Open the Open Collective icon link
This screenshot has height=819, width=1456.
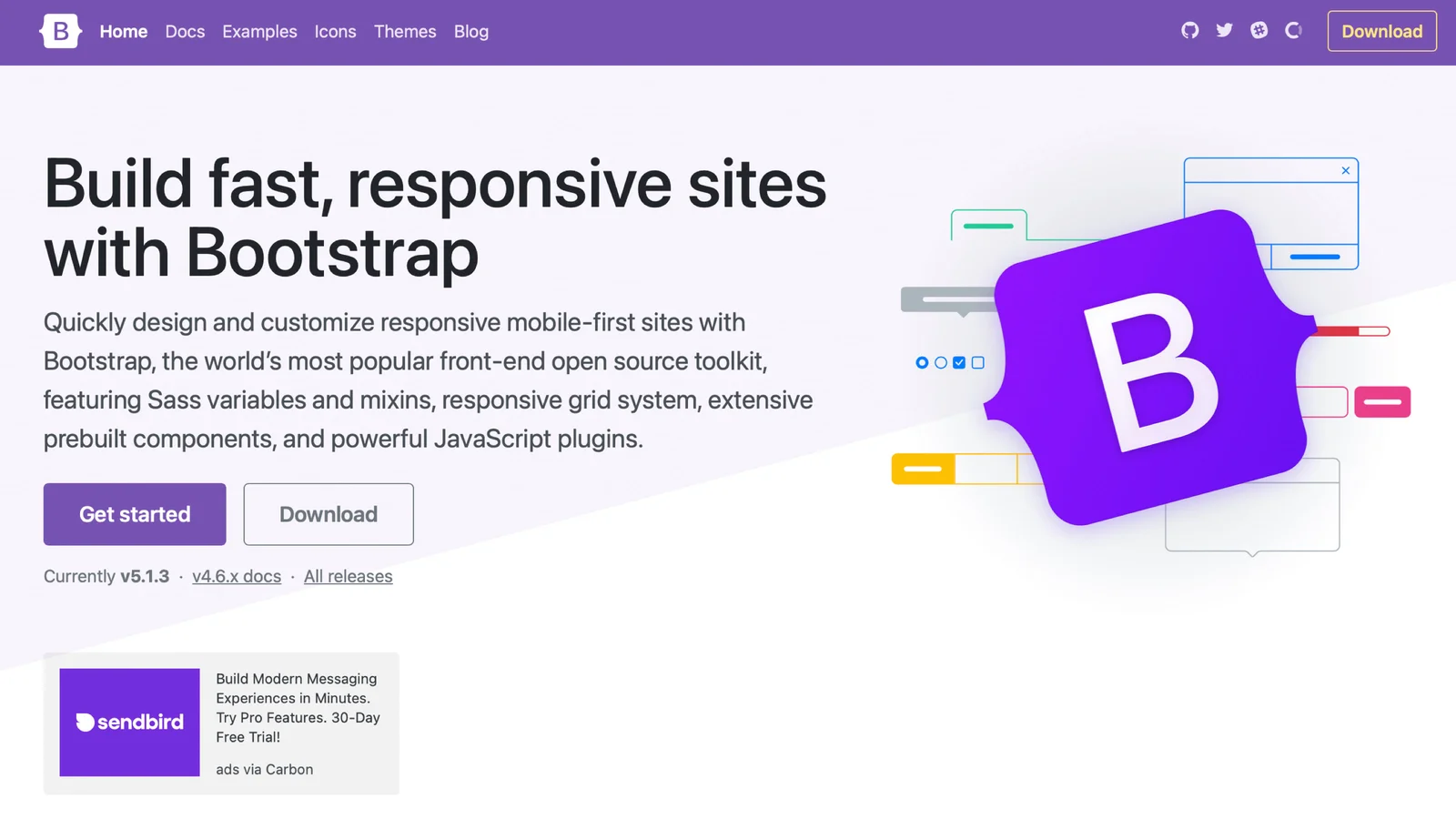(x=1293, y=31)
